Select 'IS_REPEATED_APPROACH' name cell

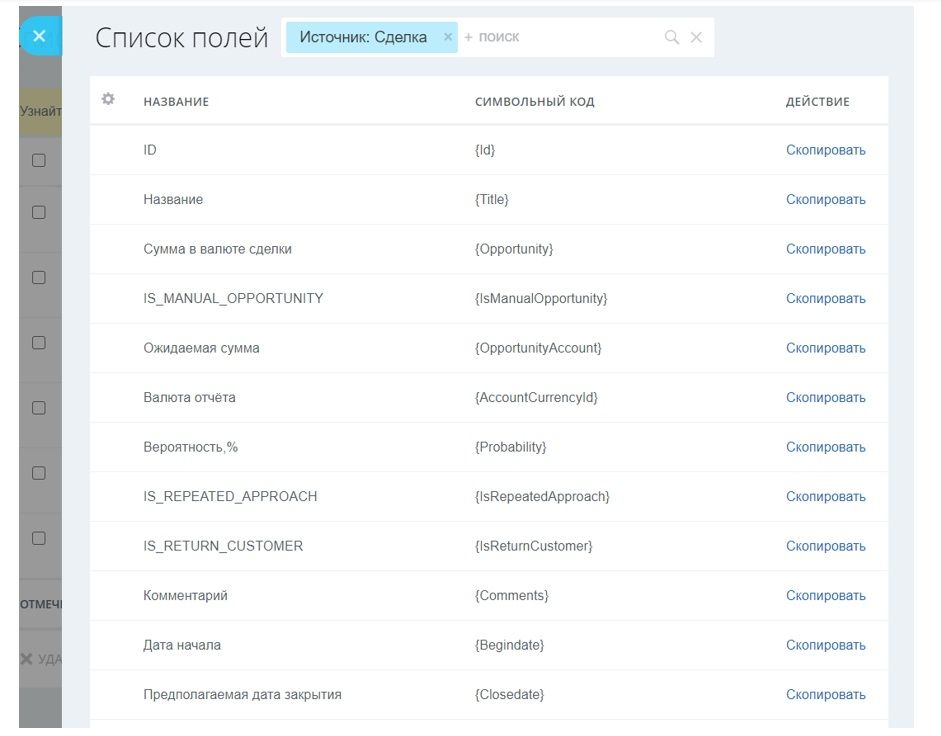pyautogui.click(x=230, y=496)
